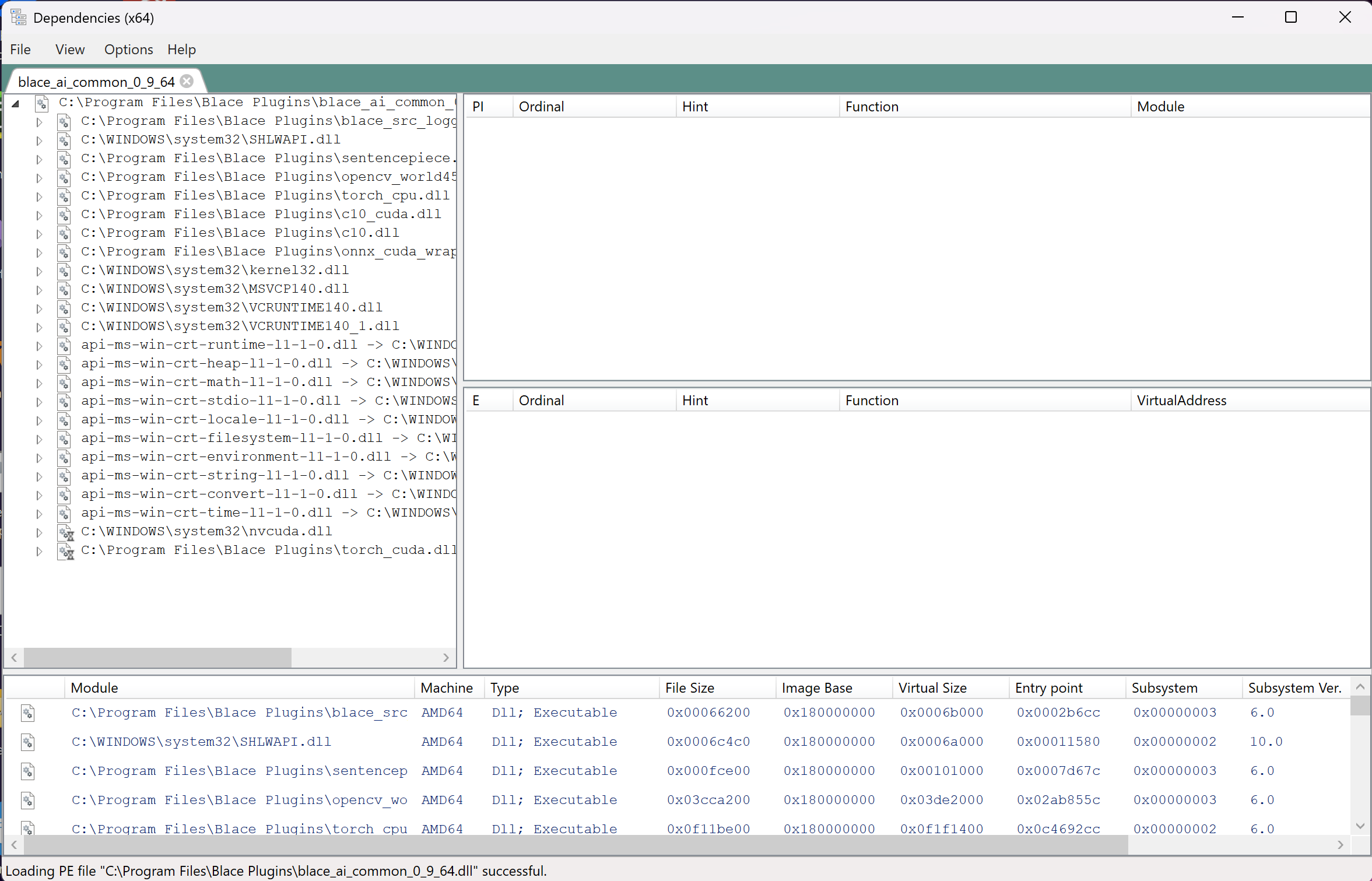This screenshot has height=881, width=1372.
Task: Select the SHLWAPI.dll row in module list
Action: 676,742
